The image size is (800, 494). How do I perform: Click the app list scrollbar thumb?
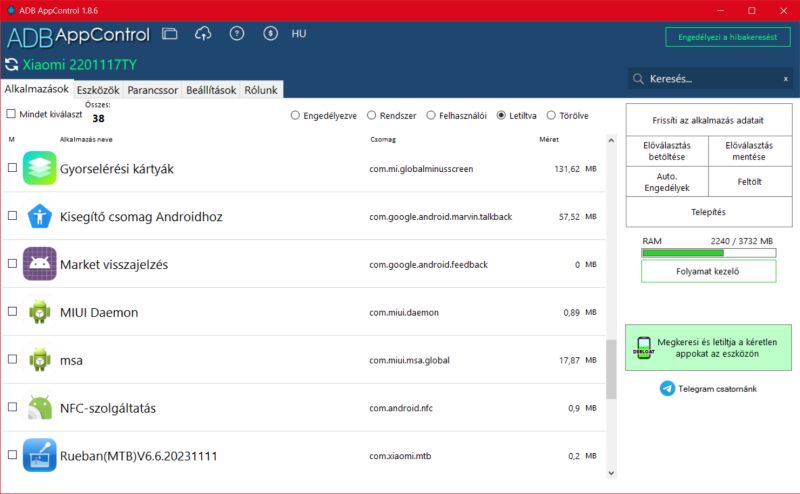pyautogui.click(x=611, y=369)
